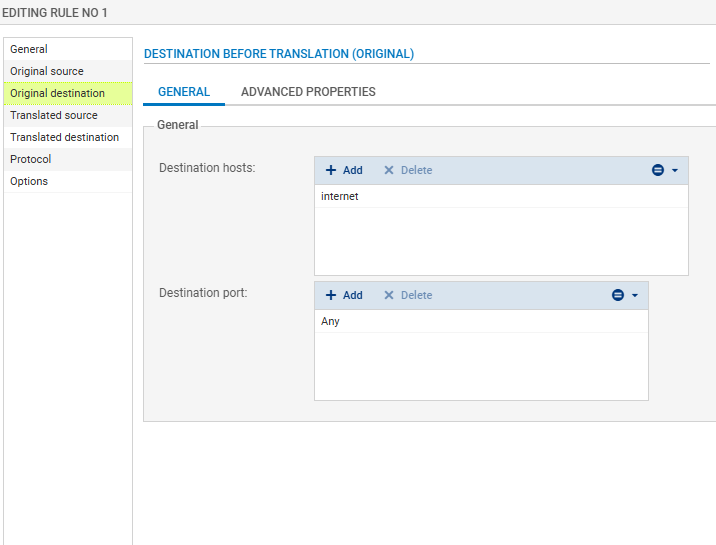
Task: Open Translated source settings
Action: coord(54,115)
